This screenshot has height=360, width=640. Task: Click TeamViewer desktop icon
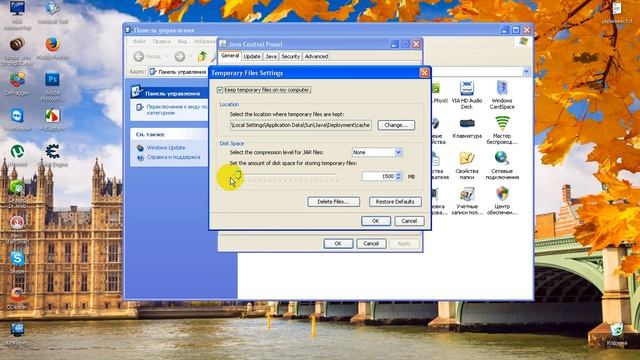click(x=17, y=120)
